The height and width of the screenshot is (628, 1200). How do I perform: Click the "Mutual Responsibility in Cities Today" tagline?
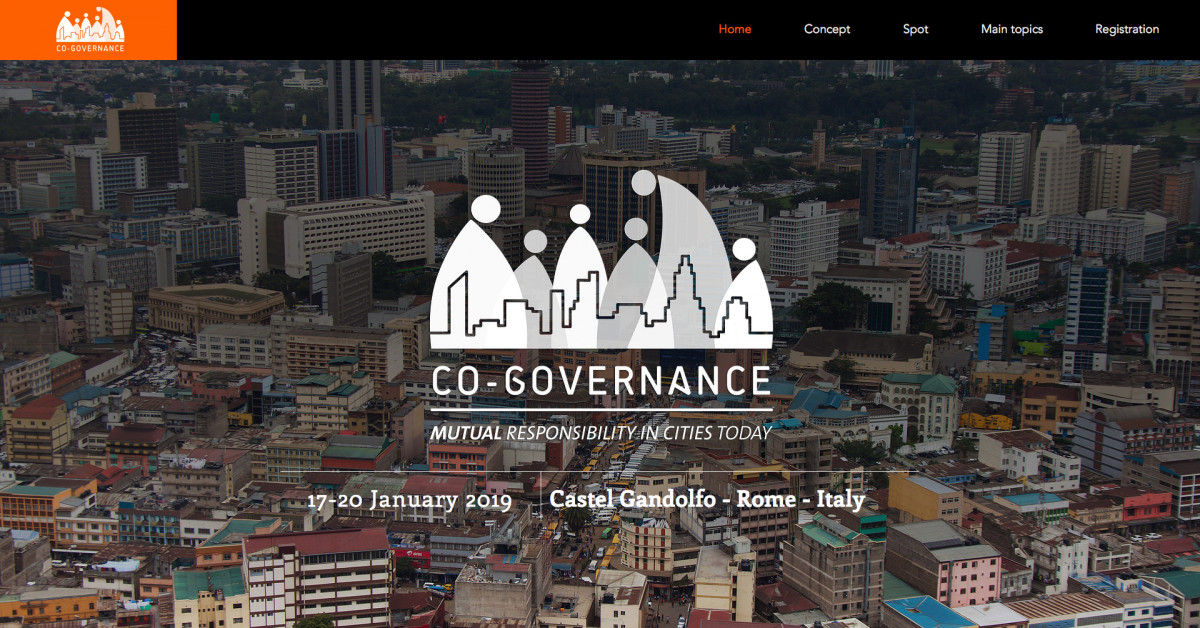pyautogui.click(x=601, y=434)
